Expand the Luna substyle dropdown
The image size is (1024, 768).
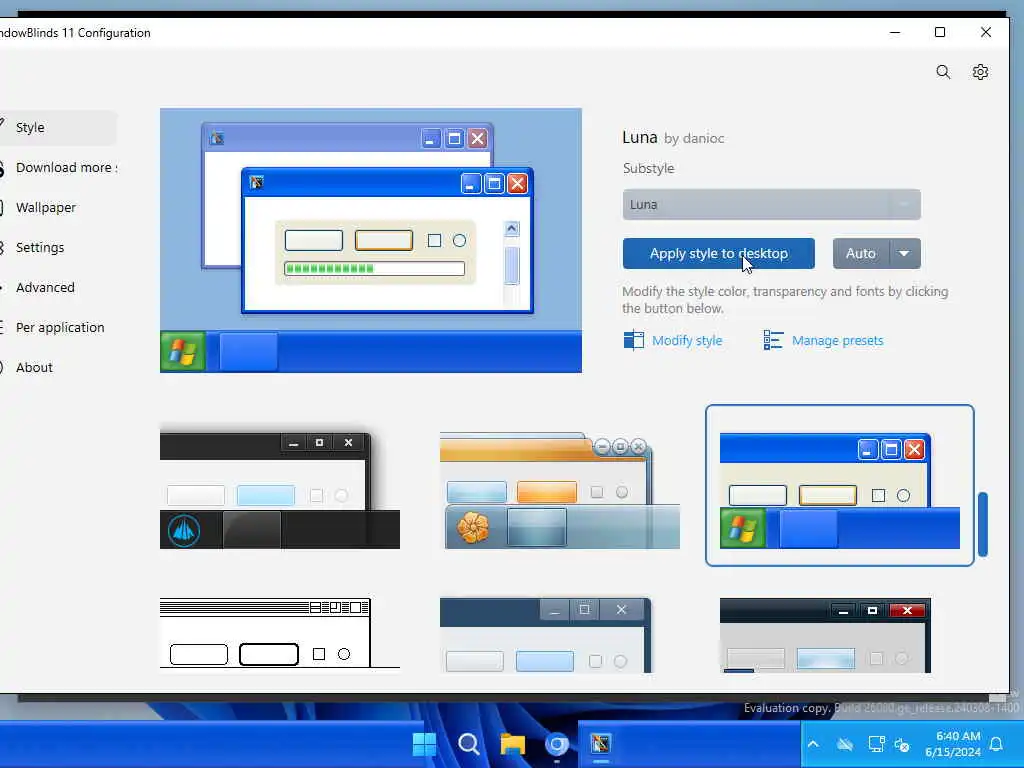(771, 204)
